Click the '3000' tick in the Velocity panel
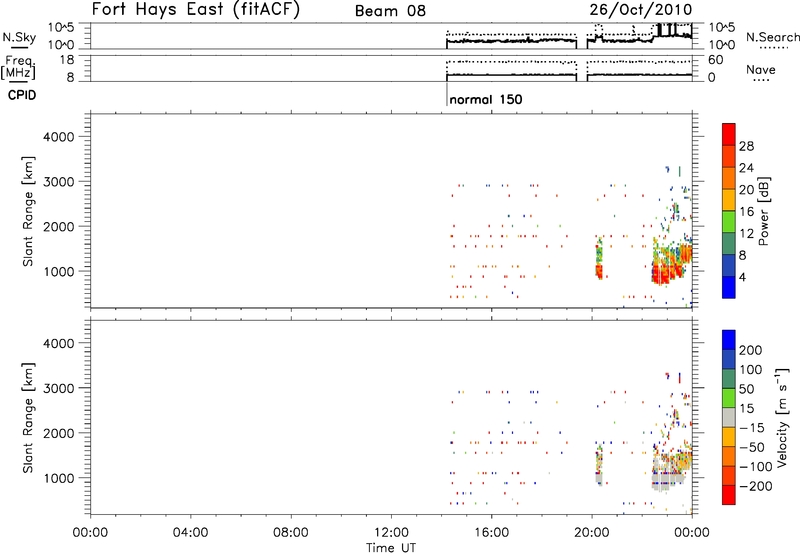800x554 pixels. 58,388
